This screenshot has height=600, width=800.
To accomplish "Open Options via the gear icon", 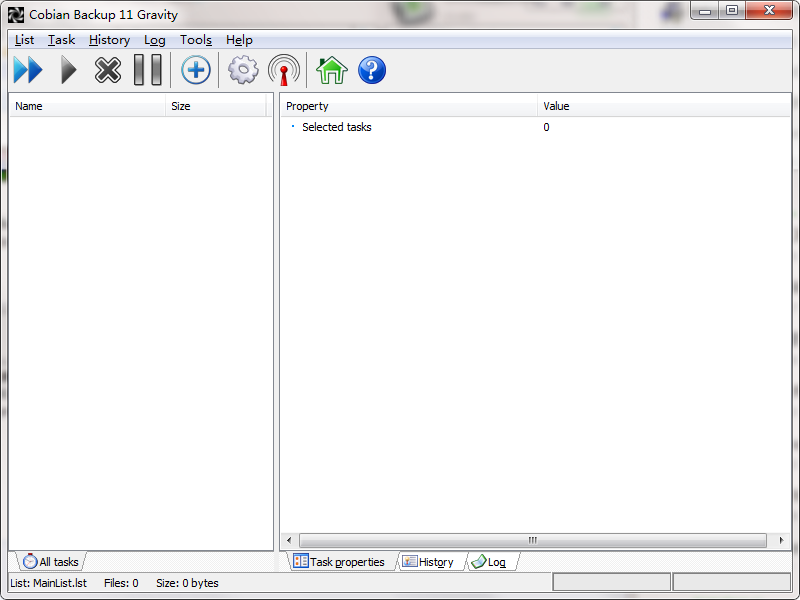I will (243, 70).
